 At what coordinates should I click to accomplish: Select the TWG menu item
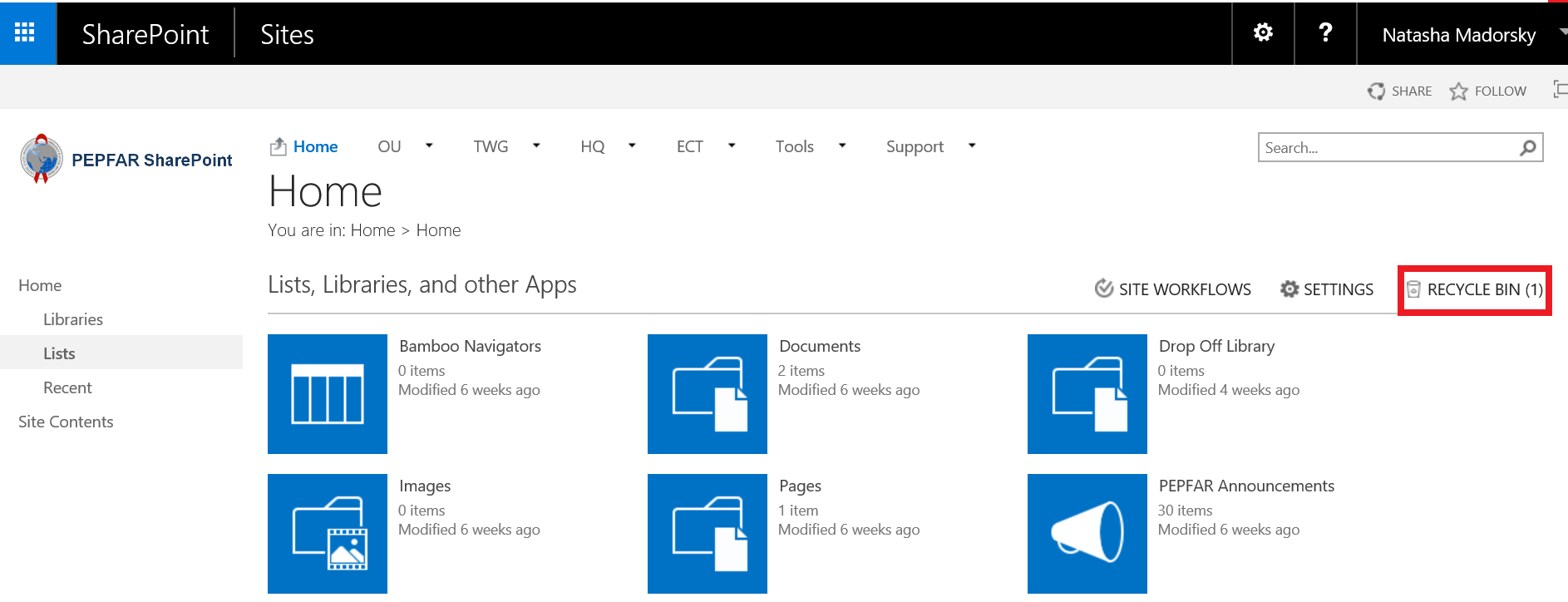click(491, 146)
